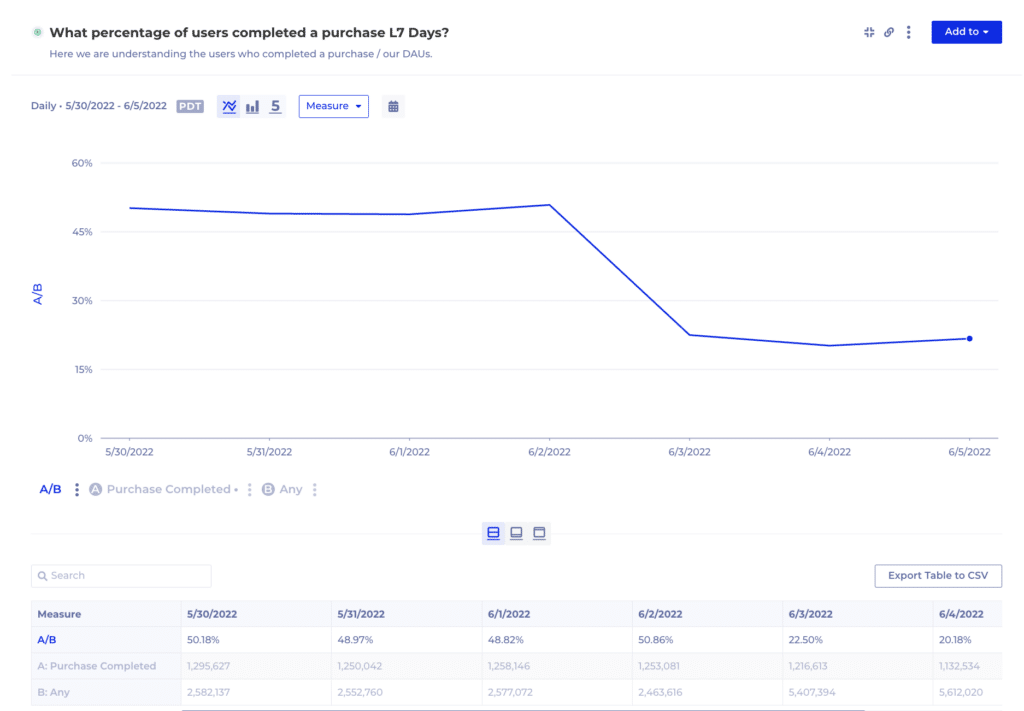Open the calendar date picker icon
The image size is (1024, 711).
[392, 106]
